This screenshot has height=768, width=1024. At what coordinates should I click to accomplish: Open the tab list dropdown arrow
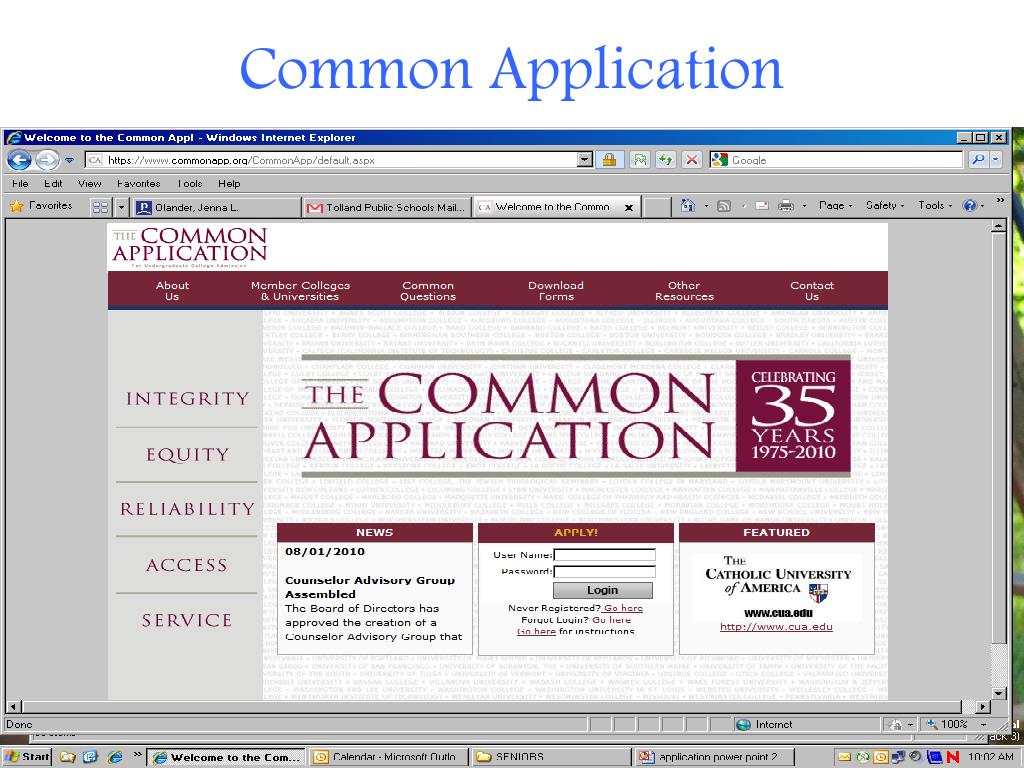coord(121,207)
